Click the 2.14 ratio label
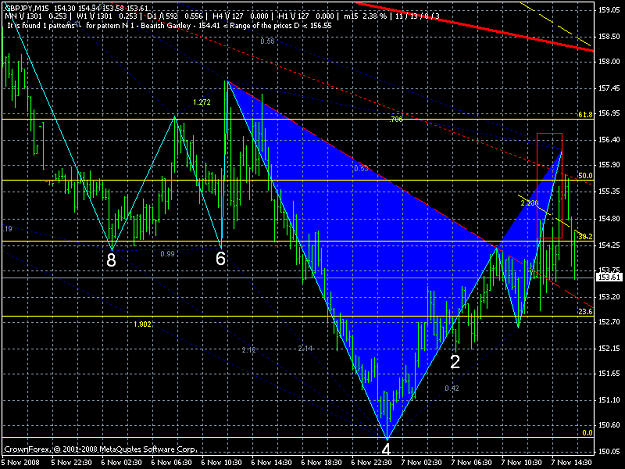The image size is (625, 469). (305, 348)
